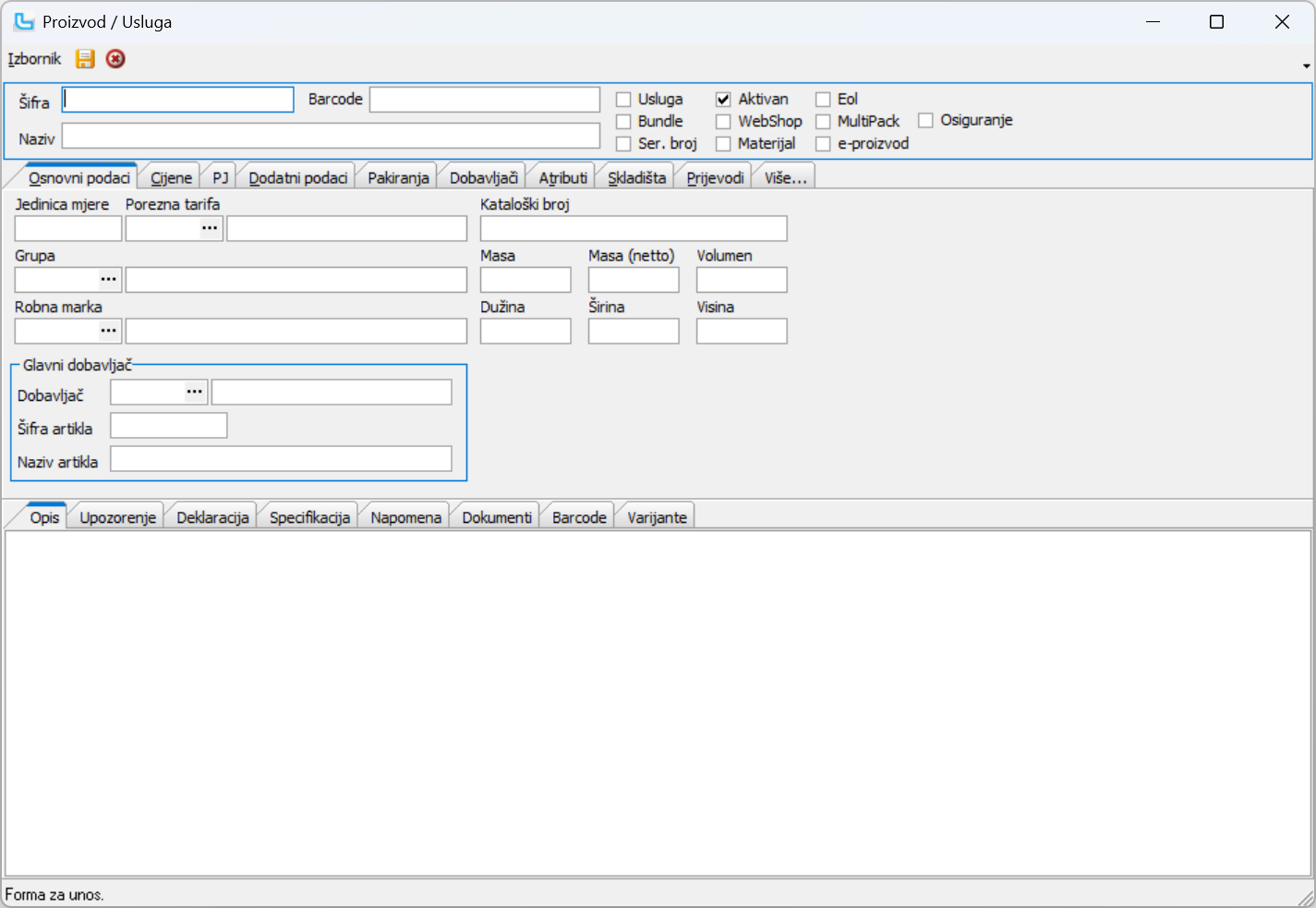
Task: Open Robna marka lookup ellipsis button
Action: tap(109, 332)
